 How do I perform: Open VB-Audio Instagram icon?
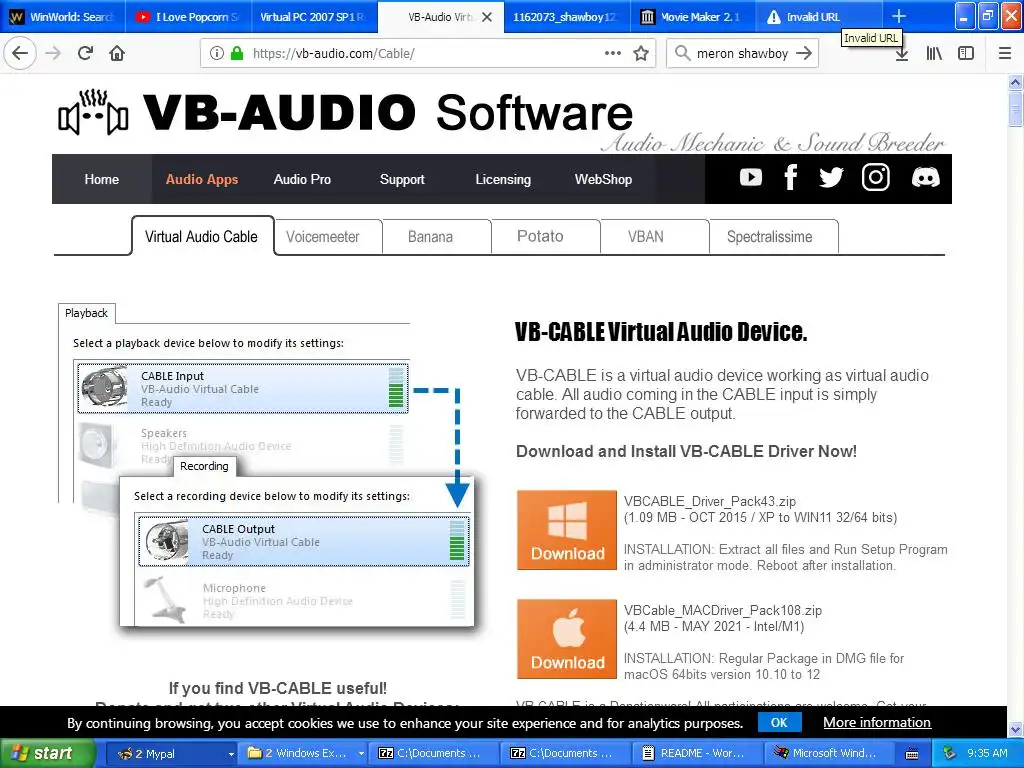(875, 177)
